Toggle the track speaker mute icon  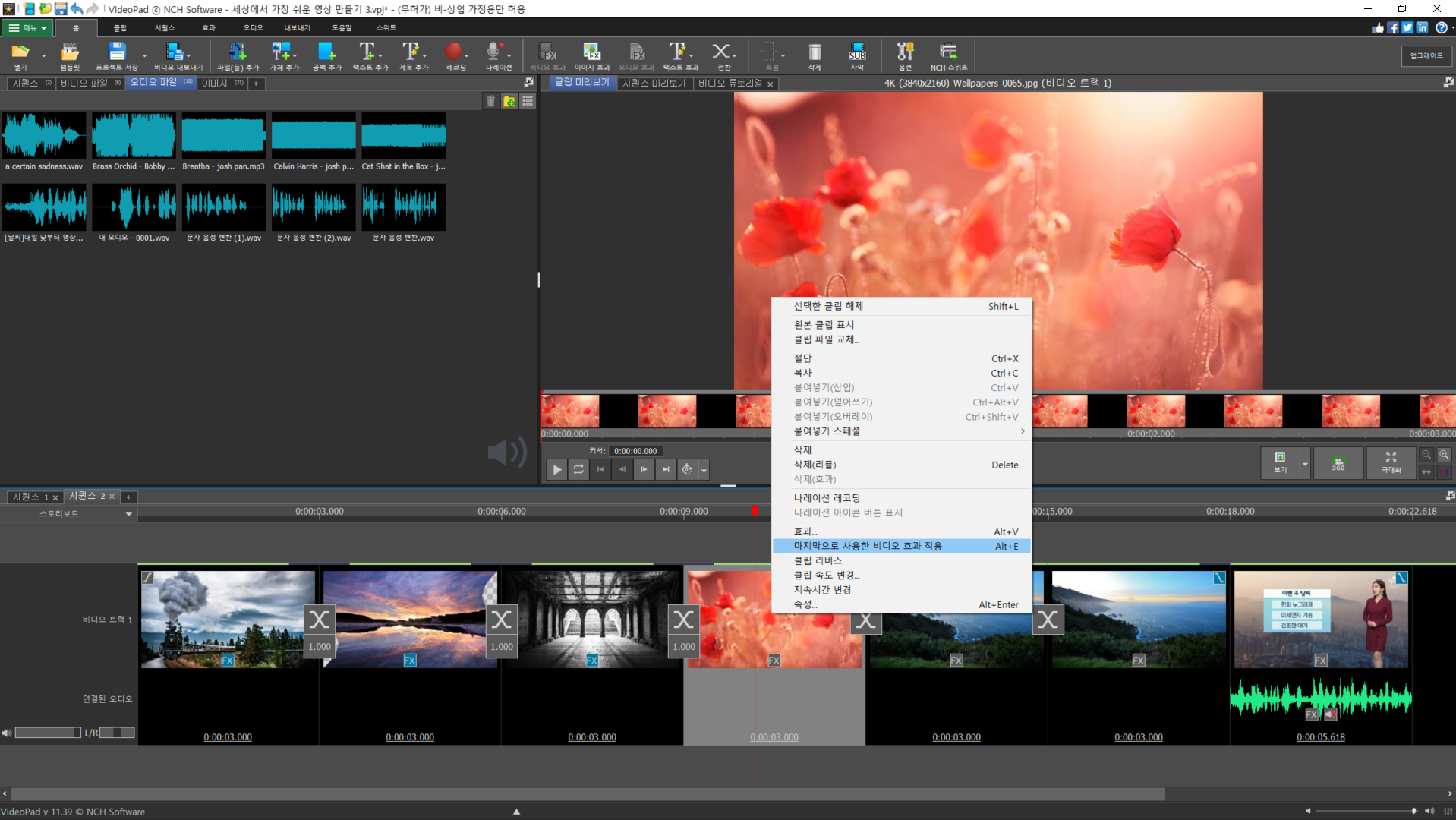[x=7, y=733]
